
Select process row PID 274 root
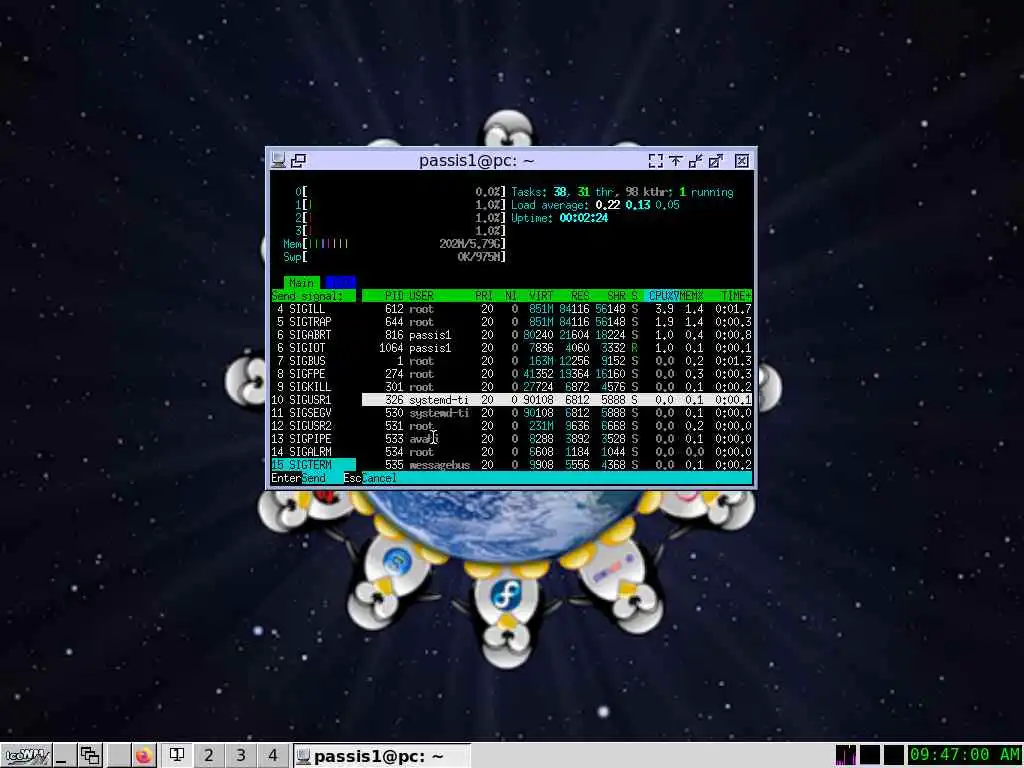pyautogui.click(x=557, y=374)
